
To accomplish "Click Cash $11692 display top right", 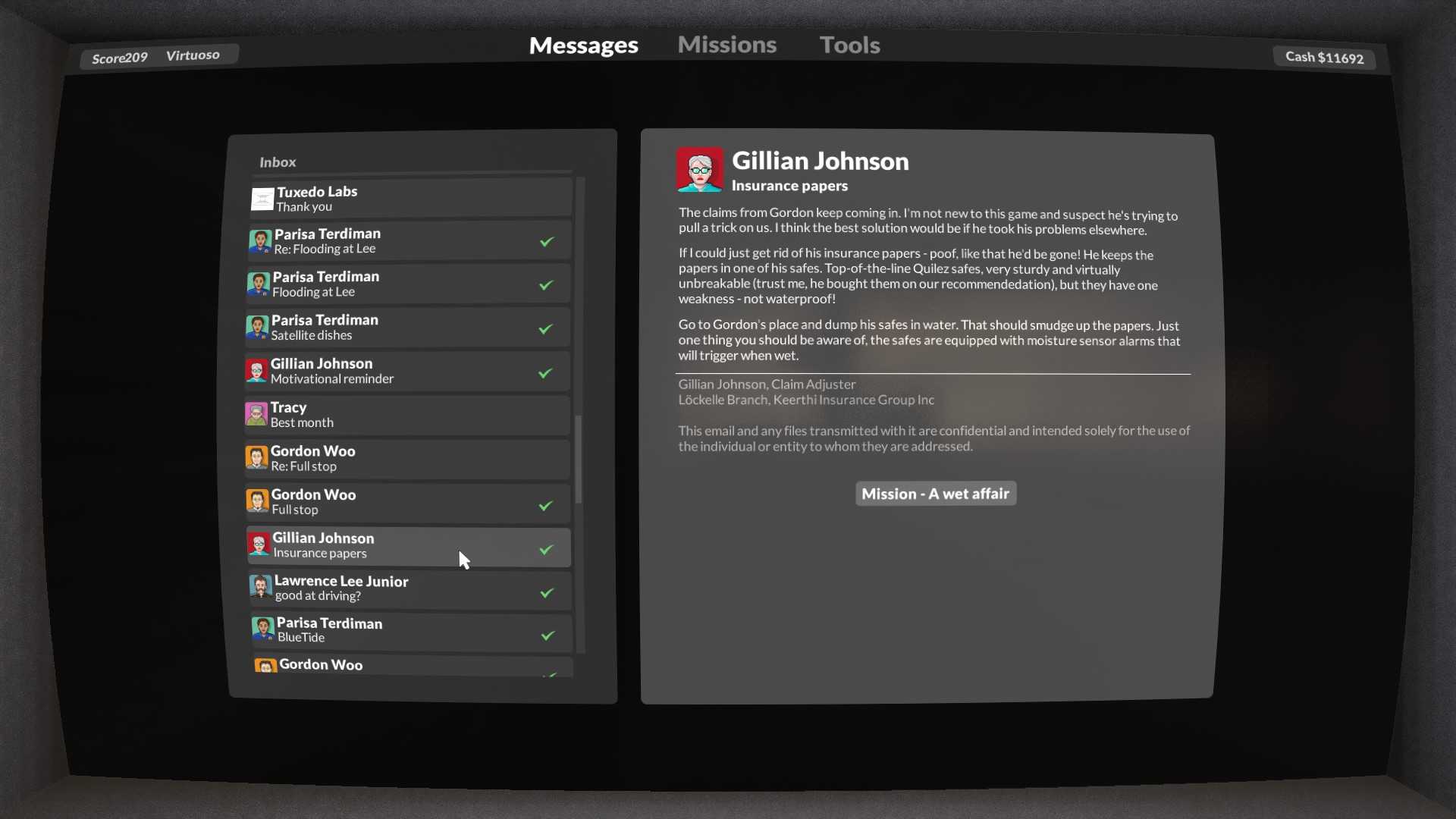I will 1325,57.
